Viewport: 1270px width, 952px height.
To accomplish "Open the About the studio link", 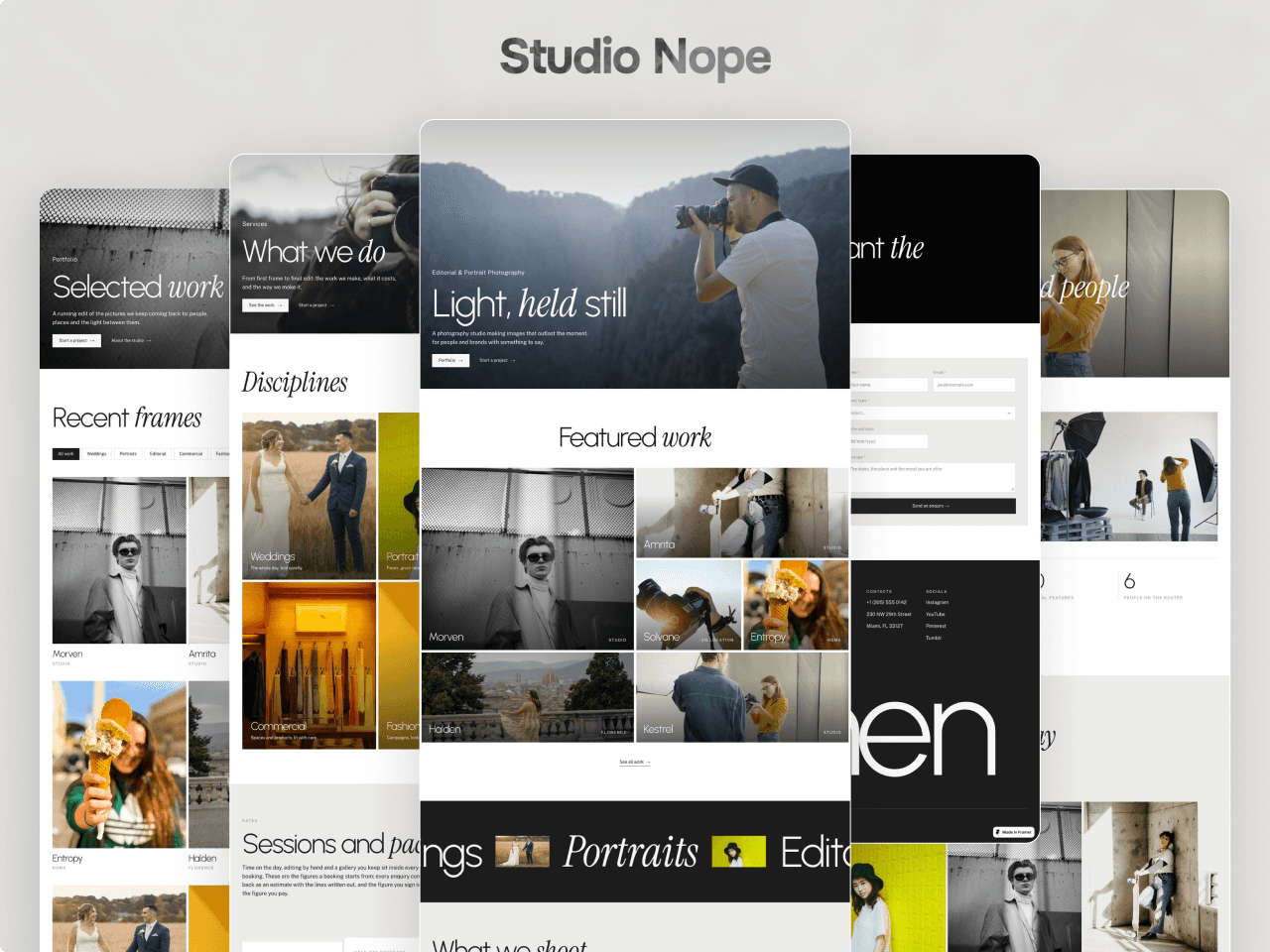I will tap(131, 340).
